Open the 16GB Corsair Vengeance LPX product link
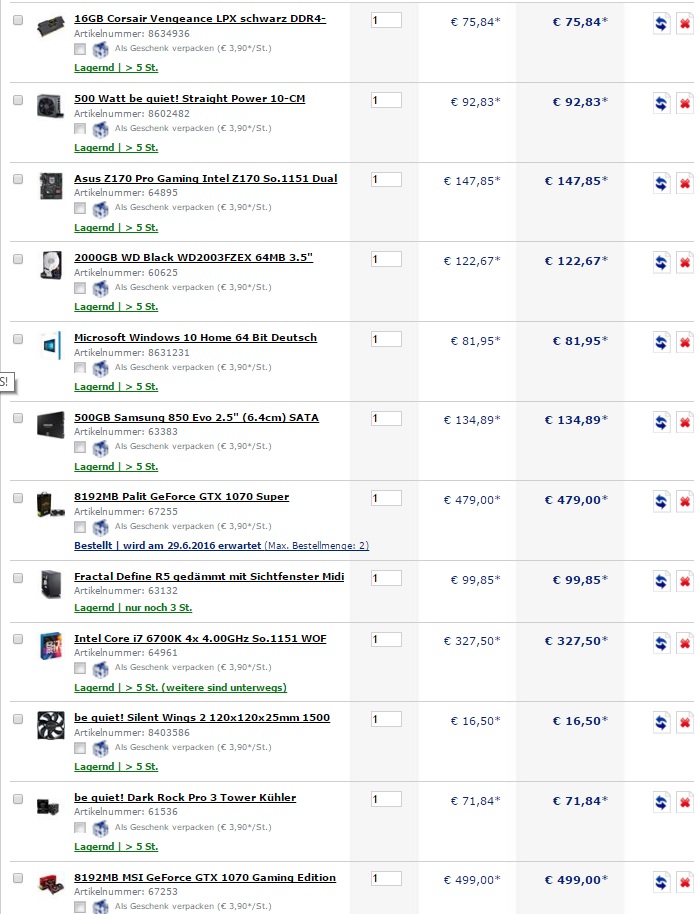 pos(199,19)
